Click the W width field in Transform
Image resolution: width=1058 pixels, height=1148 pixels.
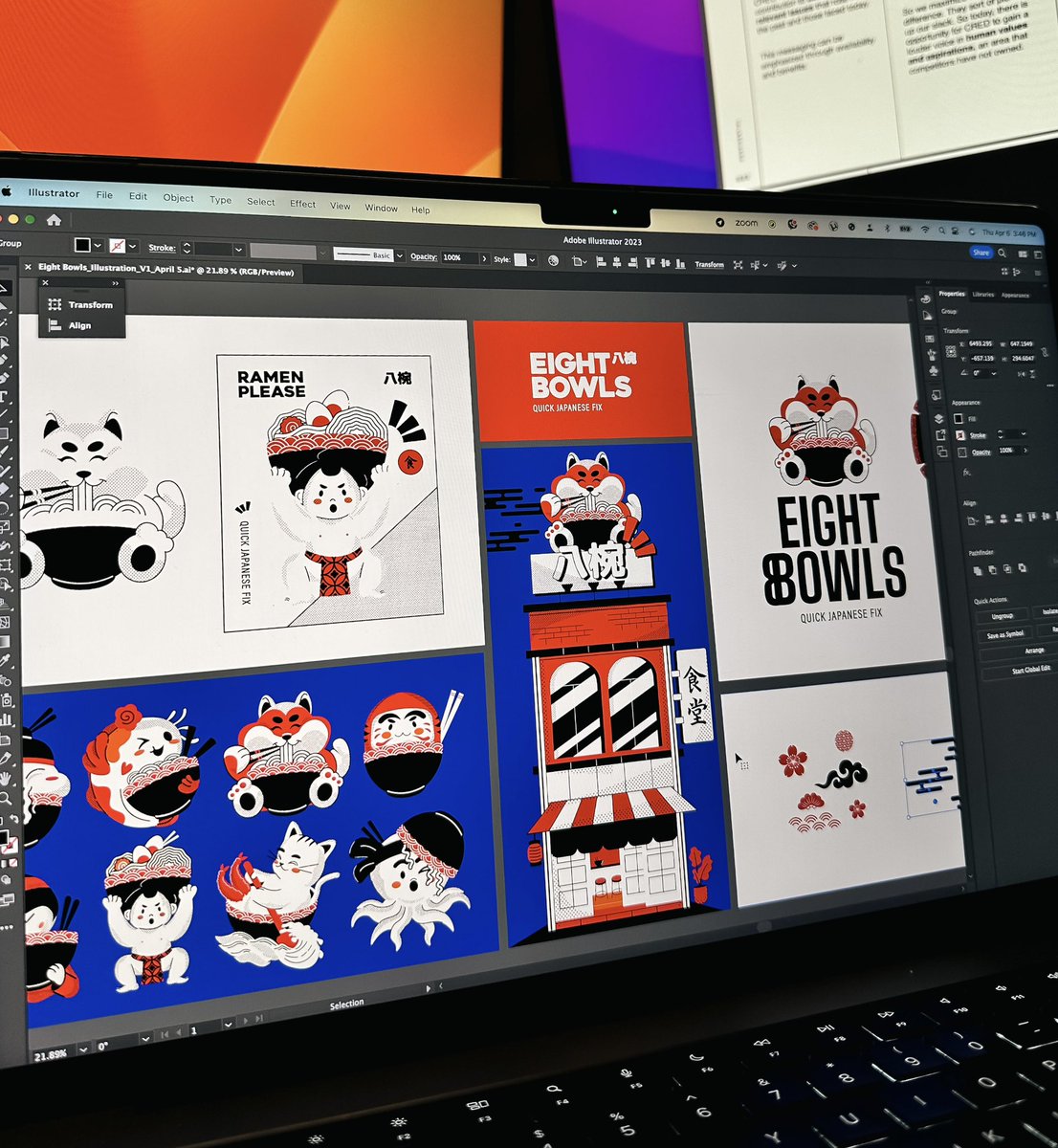[1021, 343]
